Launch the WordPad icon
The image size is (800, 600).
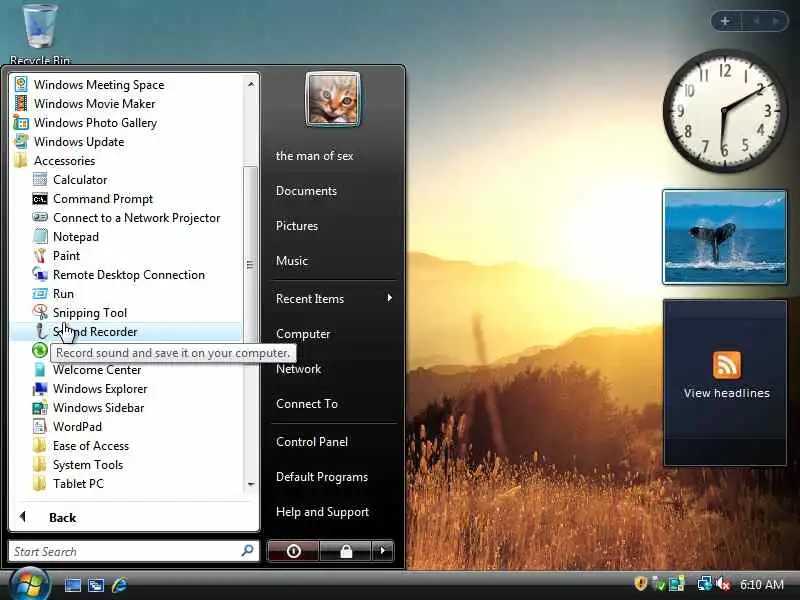coord(40,427)
